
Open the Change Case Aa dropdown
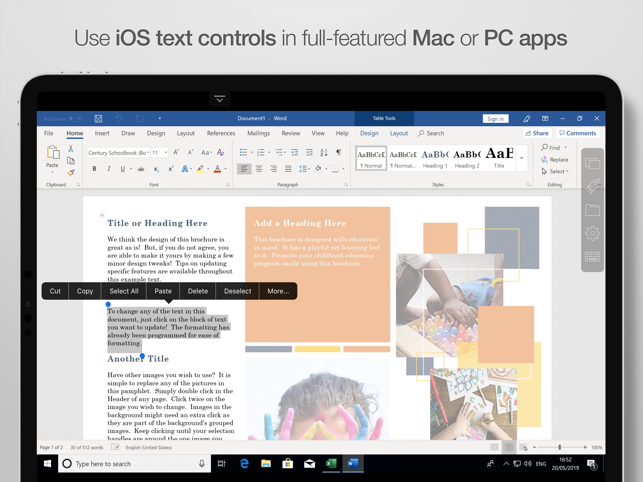point(206,153)
